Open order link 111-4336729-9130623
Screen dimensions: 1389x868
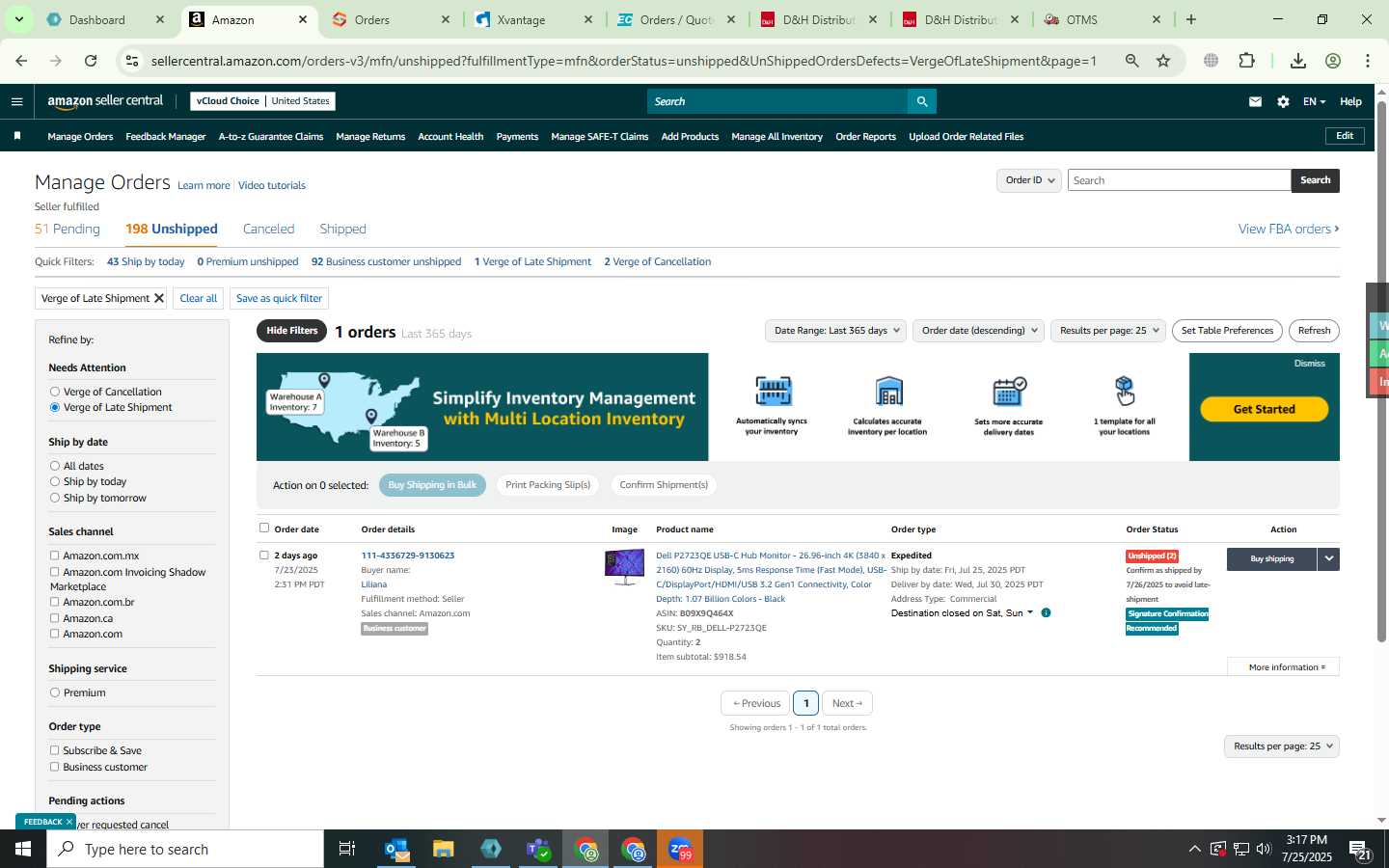(407, 556)
